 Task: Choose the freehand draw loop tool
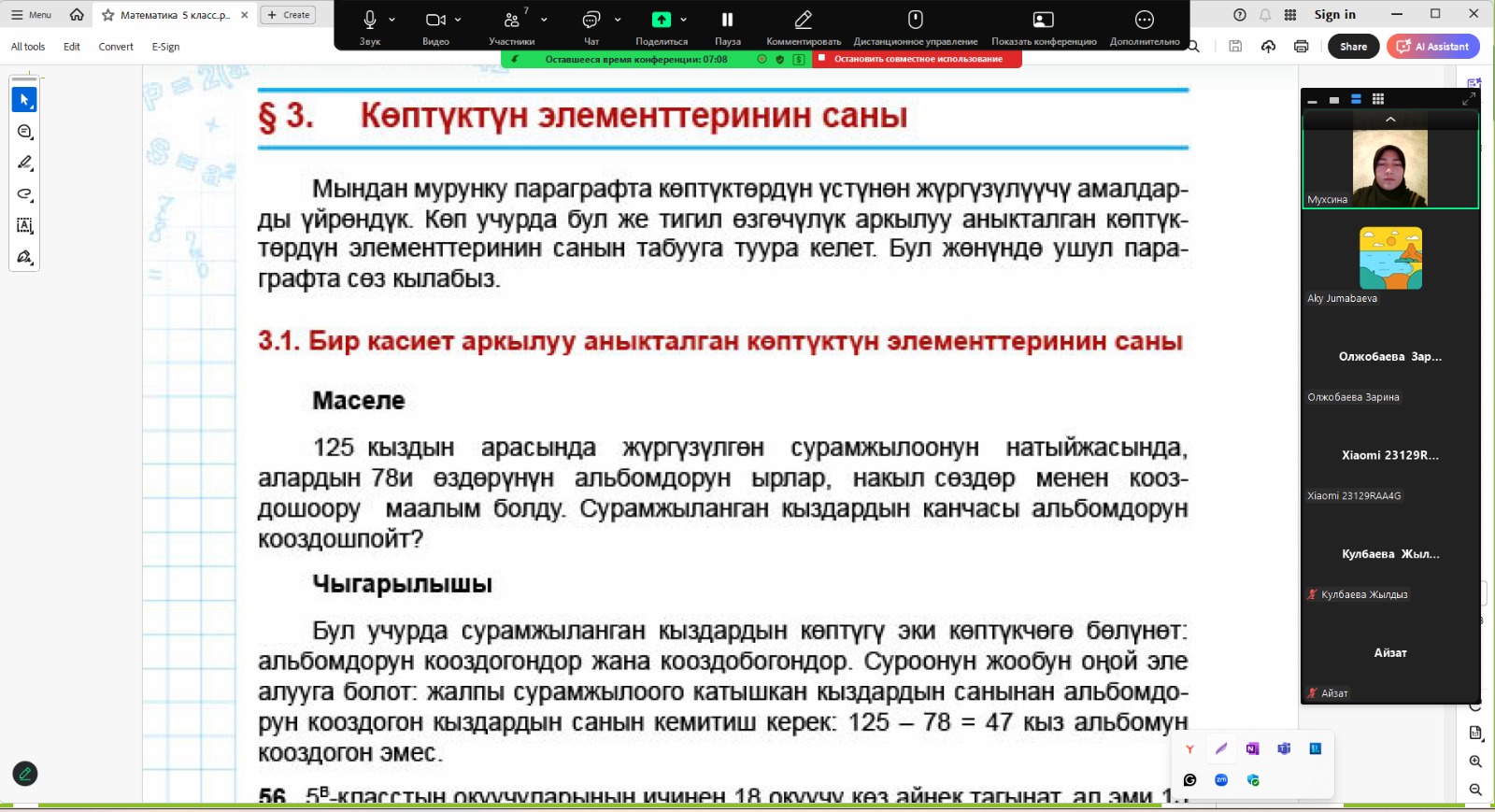24,194
